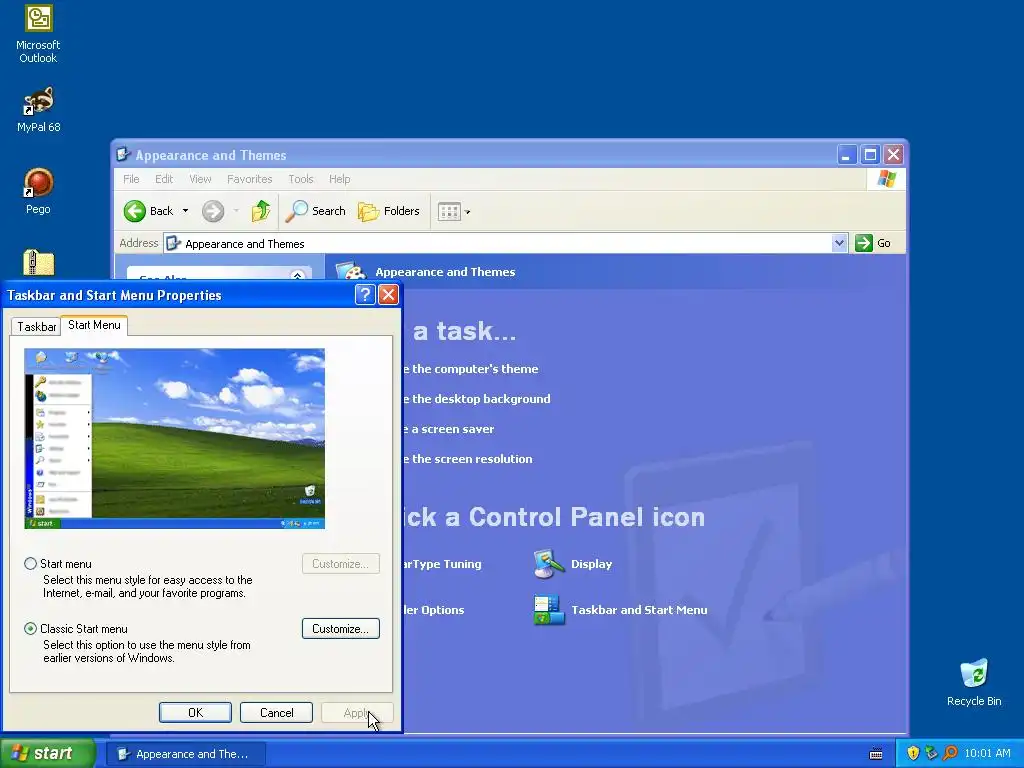
Task: Open the change desktop background task link
Action: coord(477,399)
